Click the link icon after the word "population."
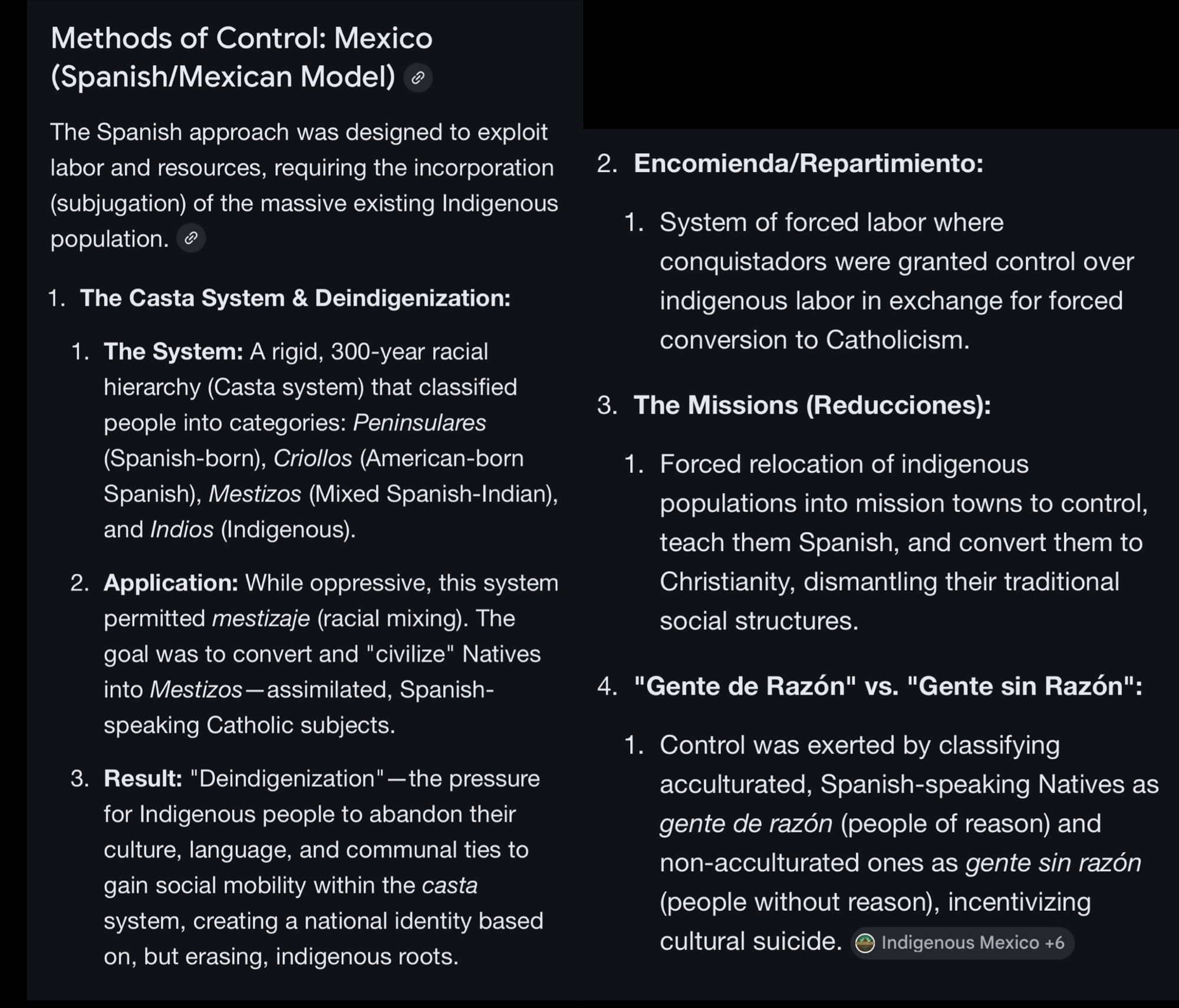 [x=191, y=238]
